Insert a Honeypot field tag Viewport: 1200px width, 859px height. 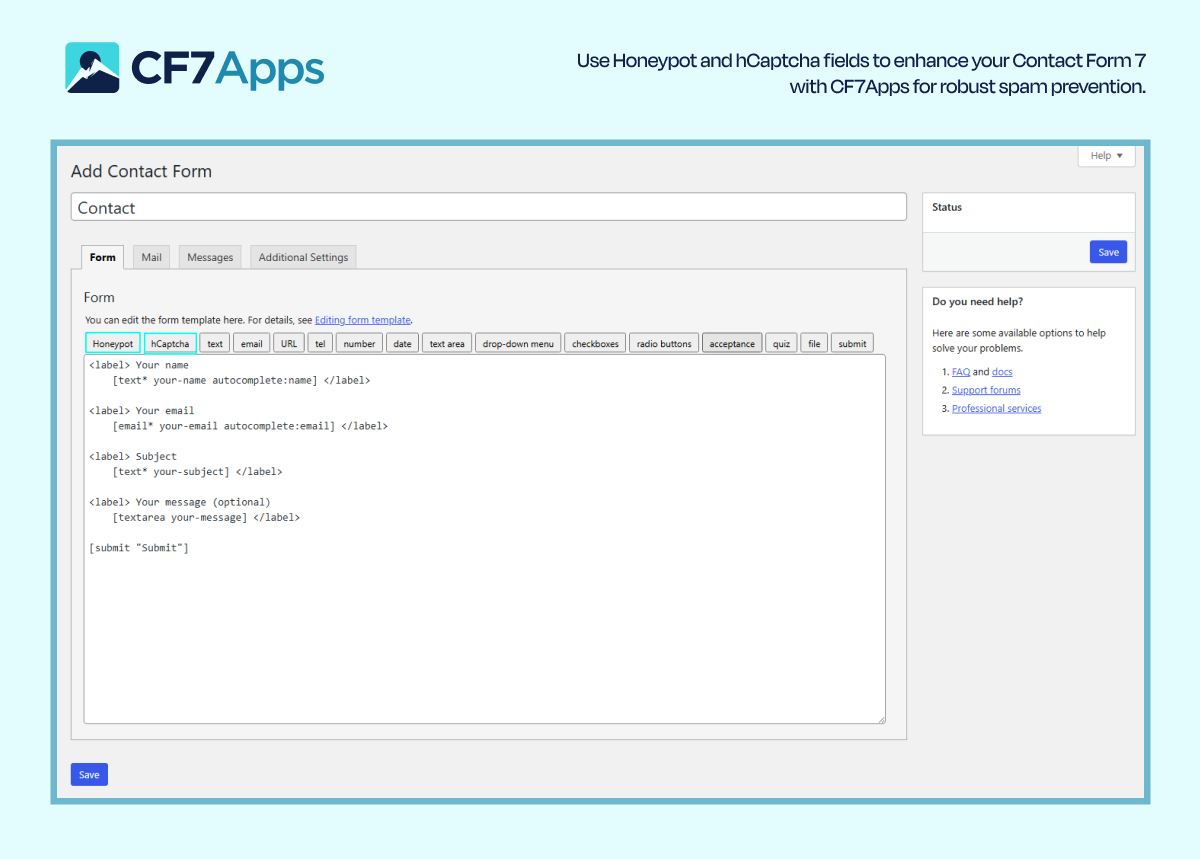113,344
